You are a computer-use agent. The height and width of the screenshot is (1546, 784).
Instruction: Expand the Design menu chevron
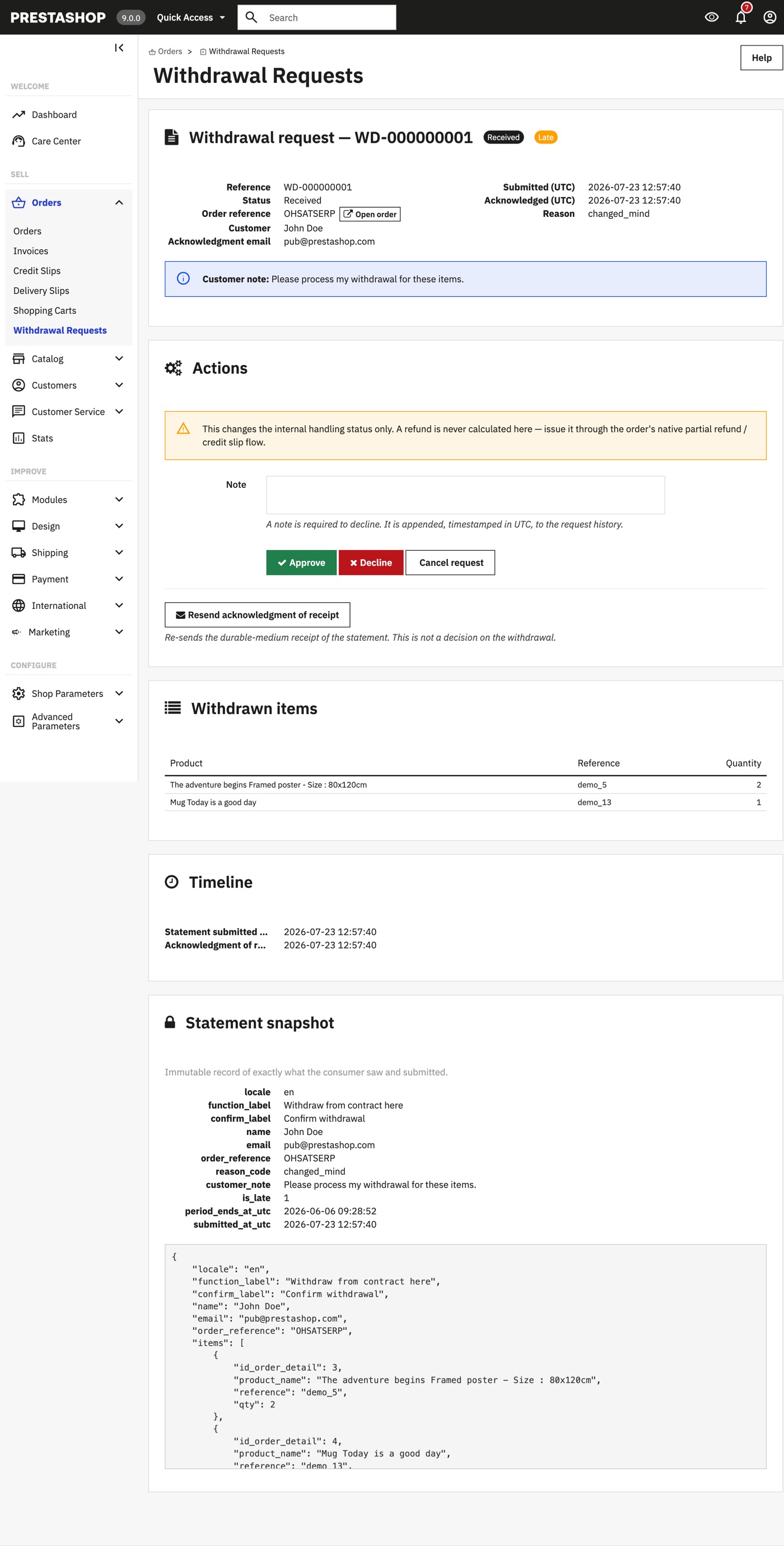[119, 527]
